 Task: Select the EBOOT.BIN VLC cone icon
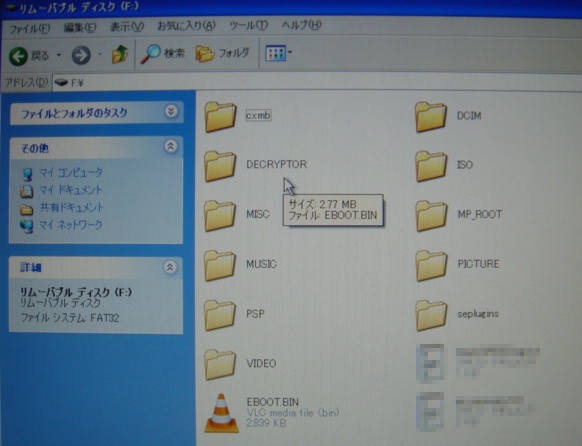tap(221, 413)
